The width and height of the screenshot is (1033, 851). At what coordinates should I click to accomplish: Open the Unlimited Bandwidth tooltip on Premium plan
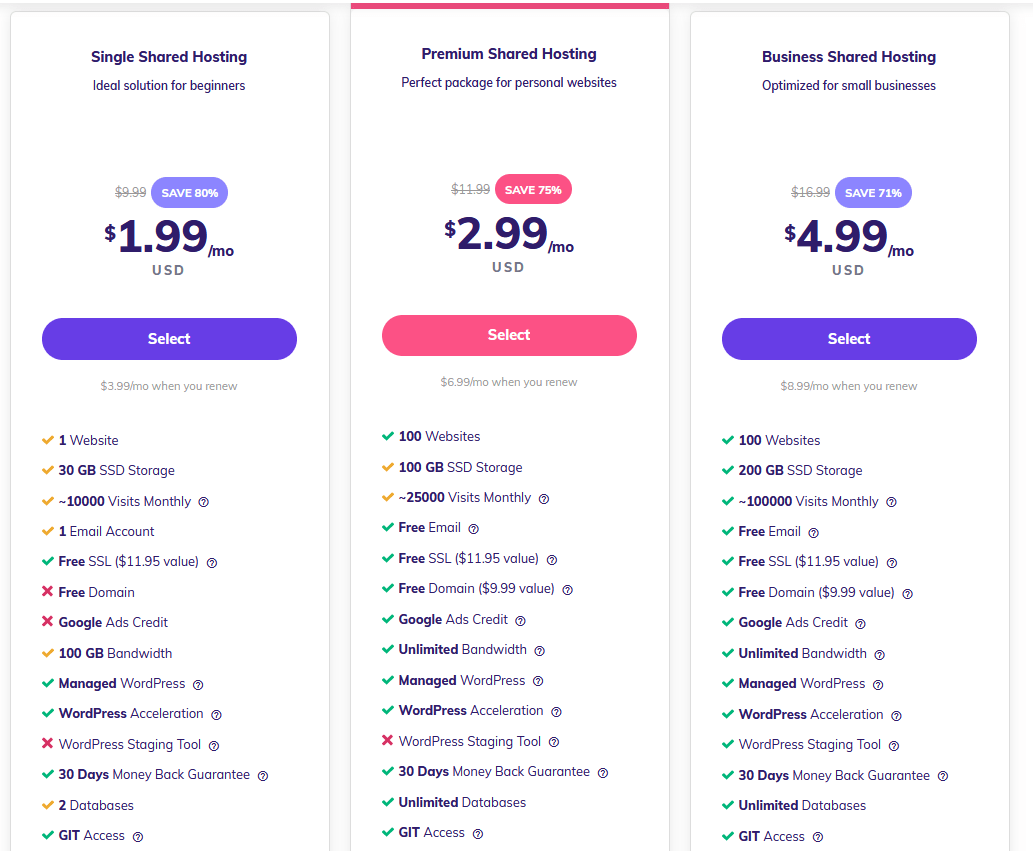540,649
